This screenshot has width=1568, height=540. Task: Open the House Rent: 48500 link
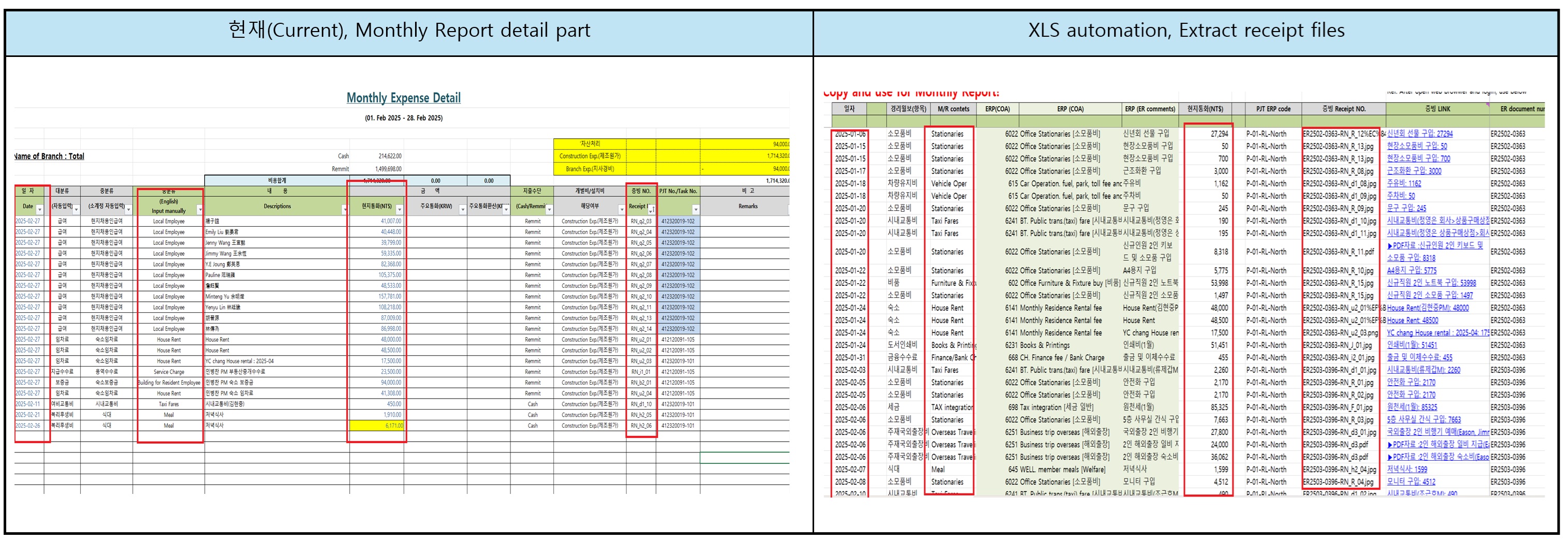point(1412,320)
